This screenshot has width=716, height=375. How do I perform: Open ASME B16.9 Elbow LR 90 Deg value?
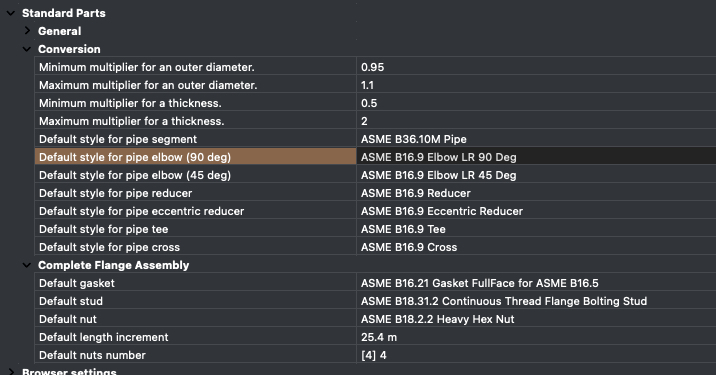[536, 157]
